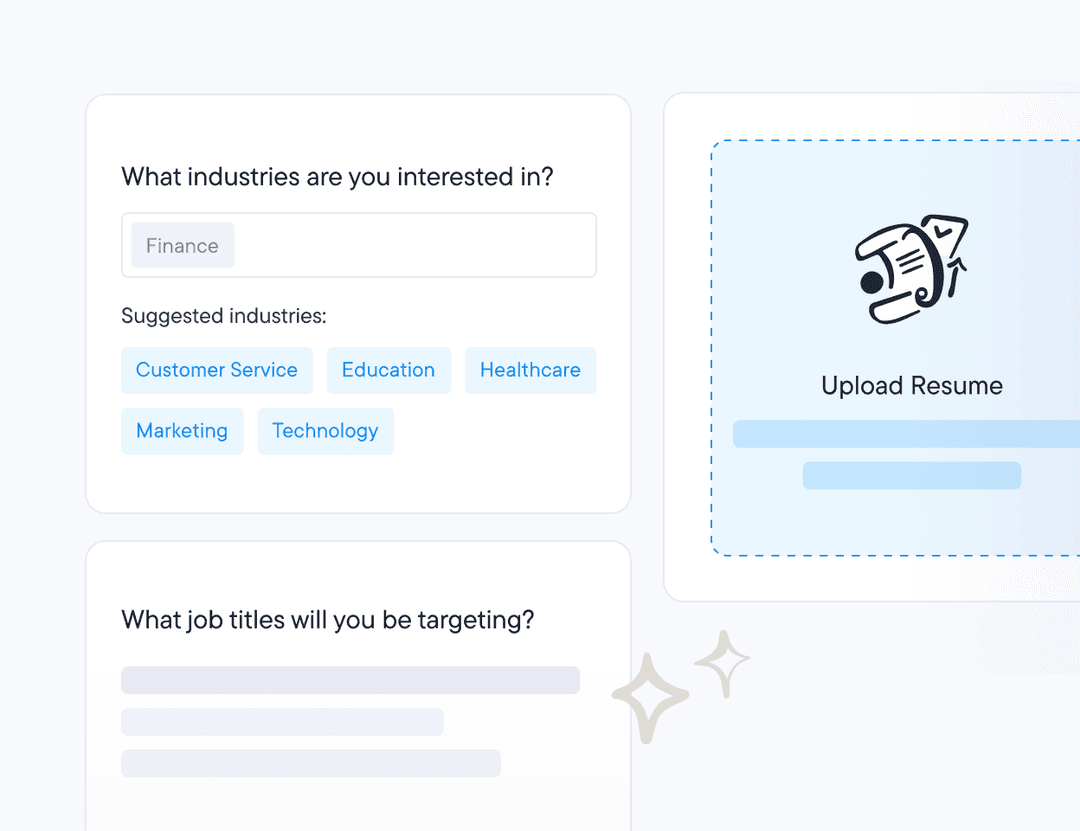Click the small sparkle star icon
Image resolution: width=1080 pixels, height=831 pixels.
tap(722, 662)
